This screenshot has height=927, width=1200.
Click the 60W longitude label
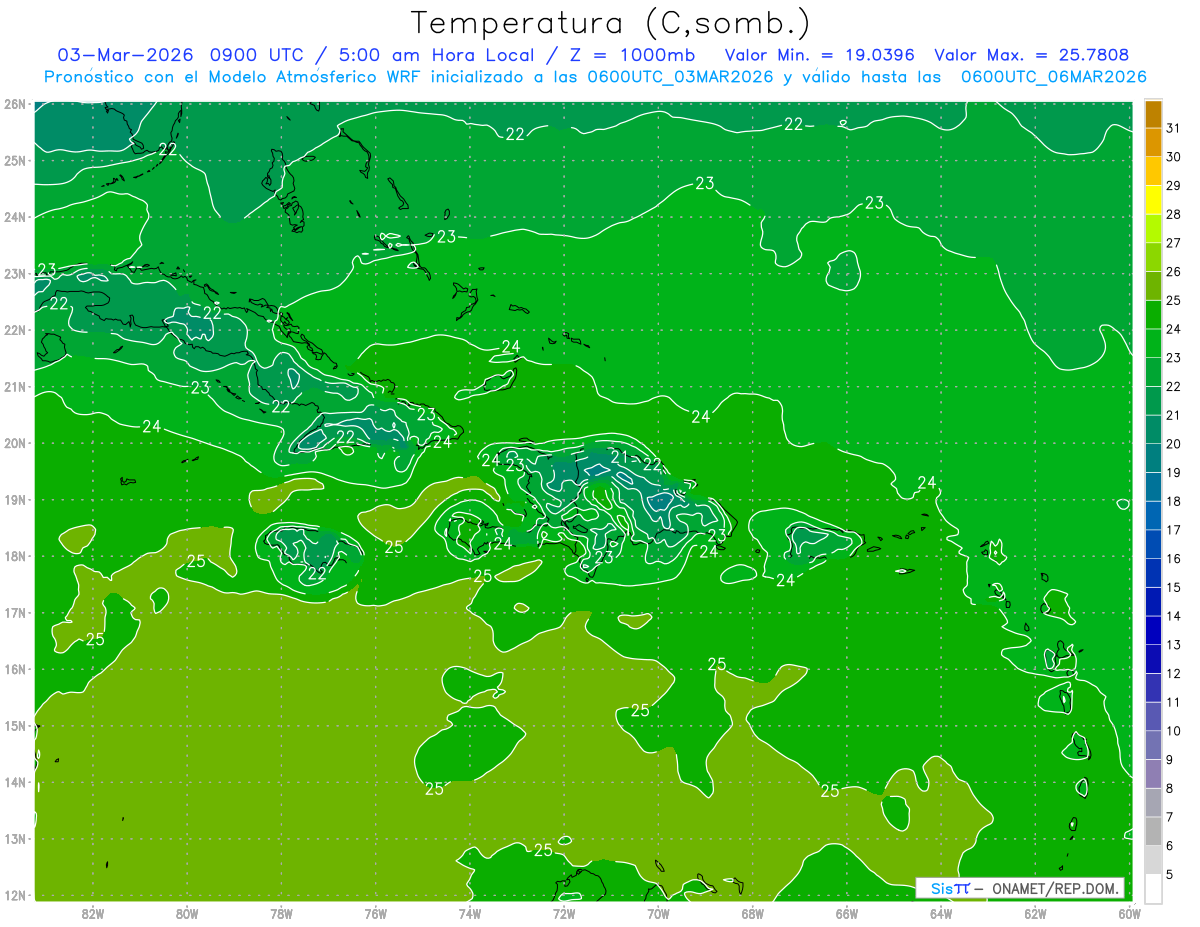[x=1129, y=913]
